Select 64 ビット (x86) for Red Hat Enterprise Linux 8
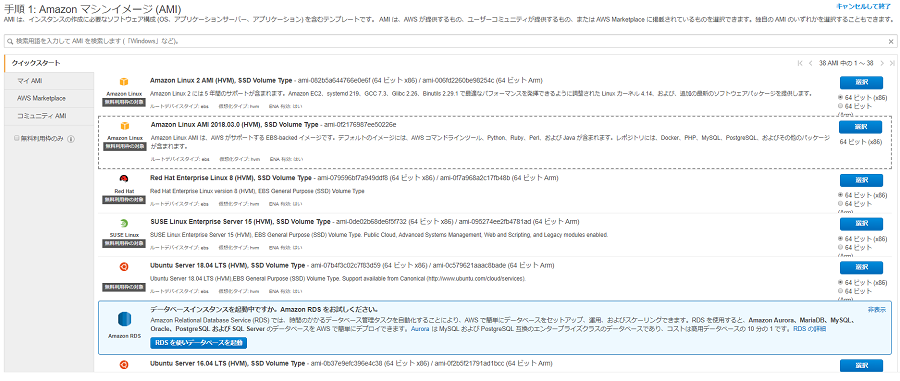This screenshot has height=381, width=900. pyautogui.click(x=841, y=195)
